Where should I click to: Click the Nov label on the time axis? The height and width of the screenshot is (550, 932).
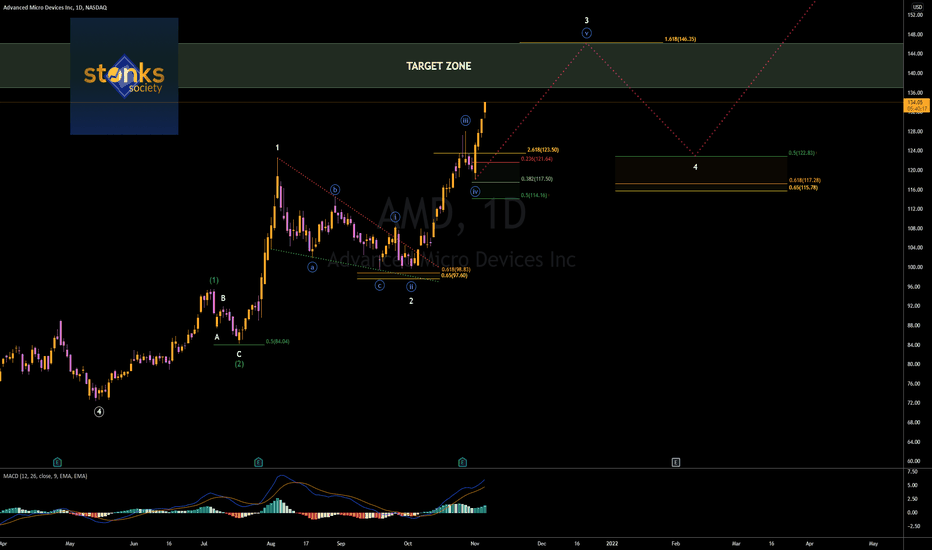pyautogui.click(x=474, y=543)
